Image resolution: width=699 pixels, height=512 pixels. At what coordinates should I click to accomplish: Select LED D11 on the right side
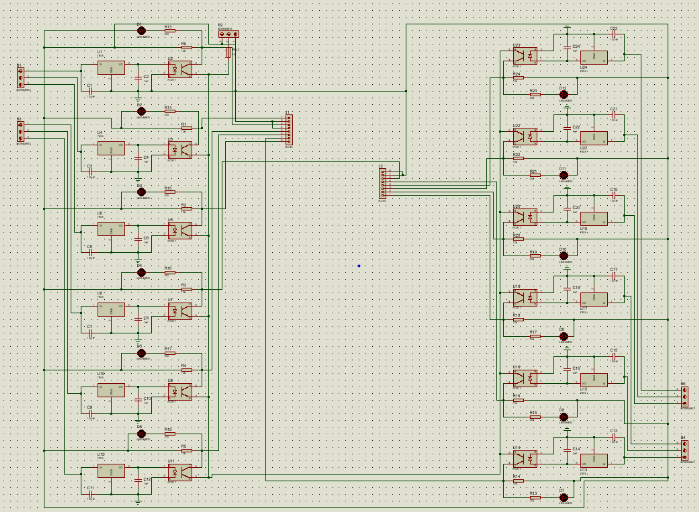tap(563, 175)
